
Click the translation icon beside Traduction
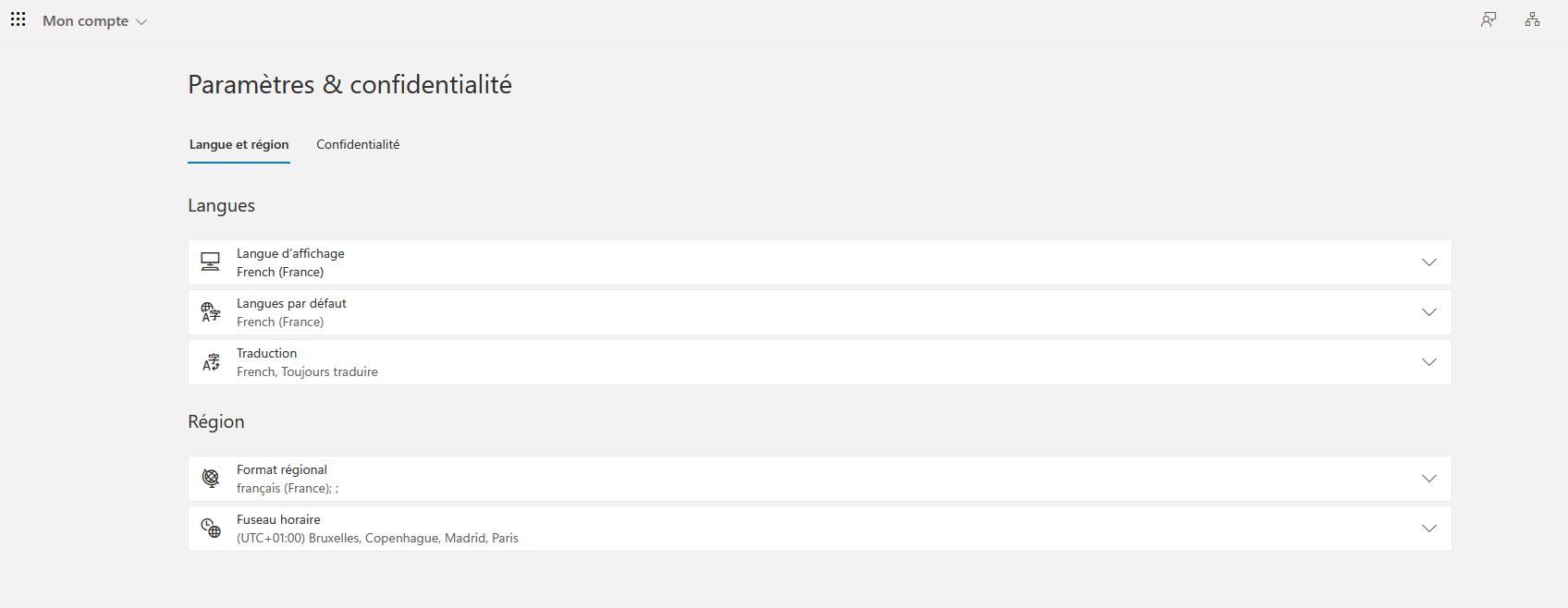point(211,362)
